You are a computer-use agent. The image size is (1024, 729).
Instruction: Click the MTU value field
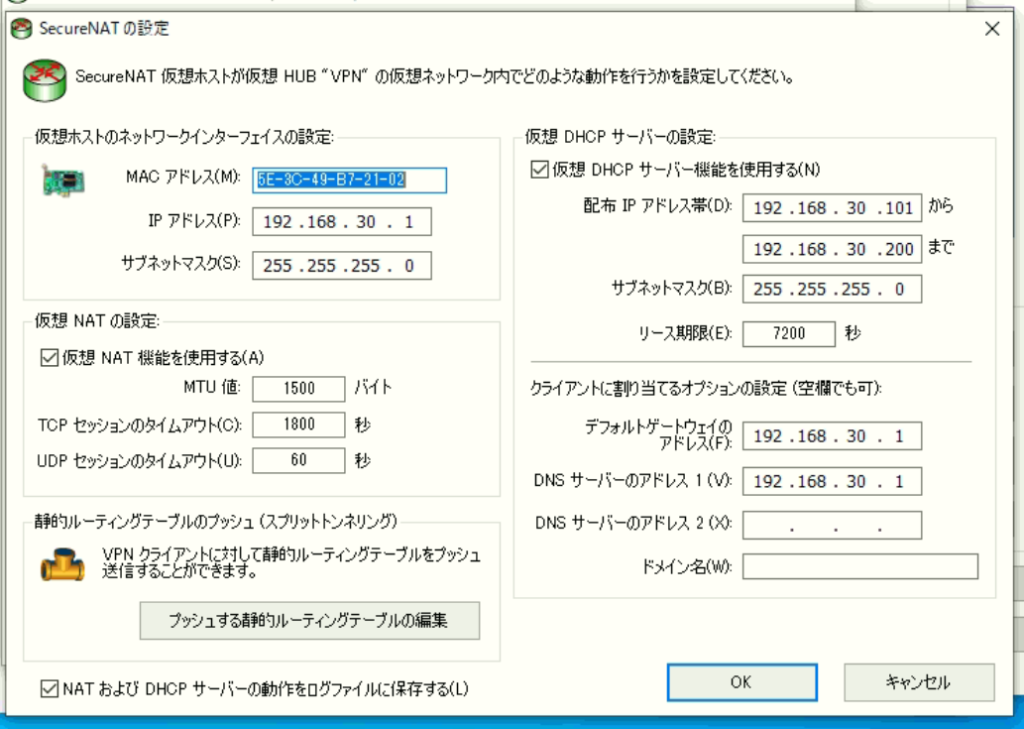point(298,389)
